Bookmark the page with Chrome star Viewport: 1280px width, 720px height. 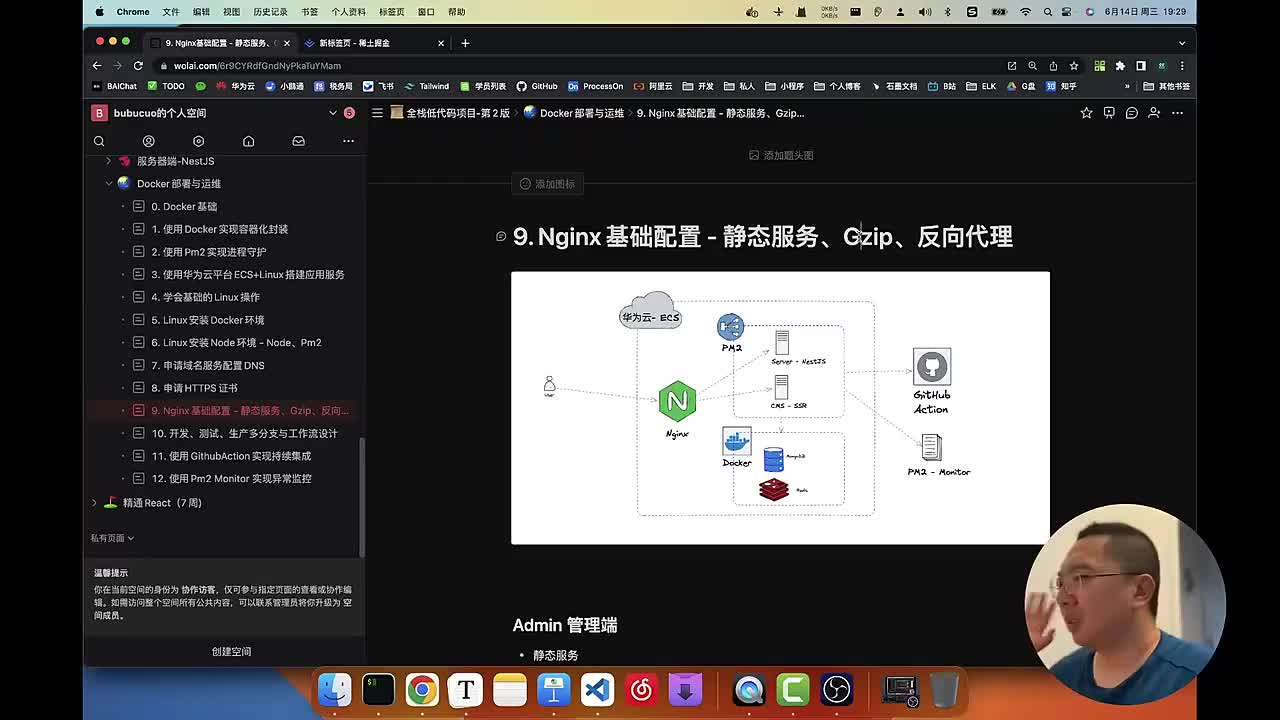pos(1074,66)
